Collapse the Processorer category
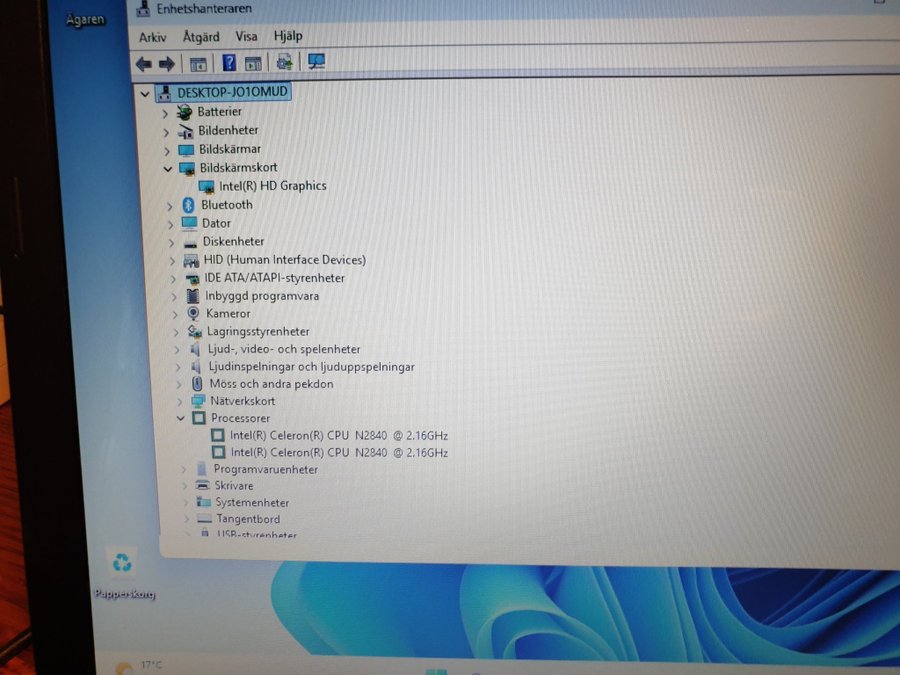Image resolution: width=900 pixels, height=675 pixels. 181,418
